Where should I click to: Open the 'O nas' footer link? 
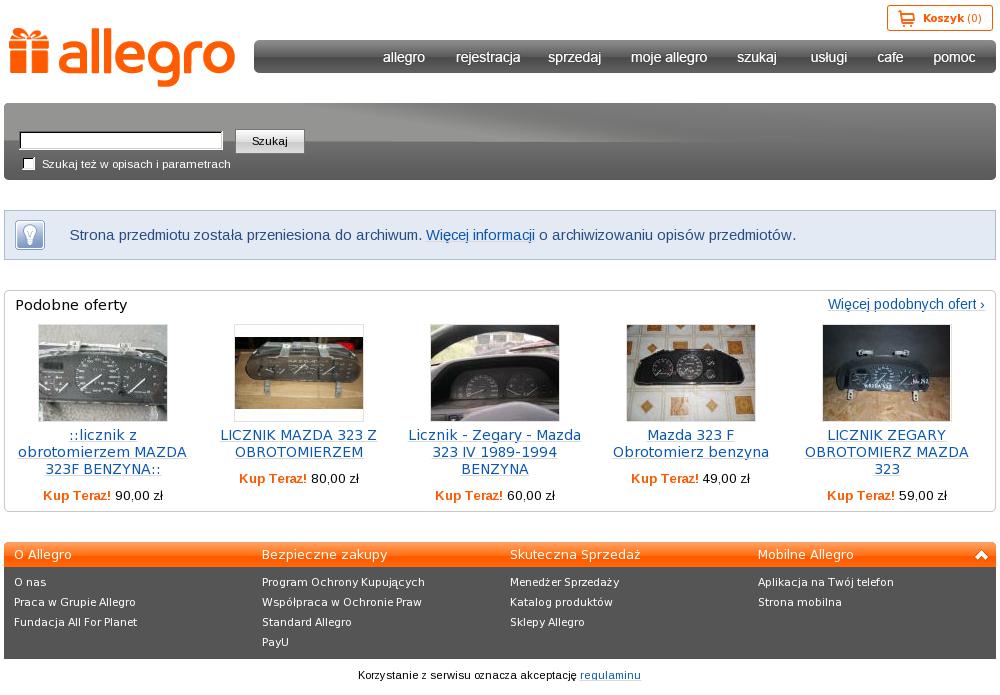click(x=30, y=582)
